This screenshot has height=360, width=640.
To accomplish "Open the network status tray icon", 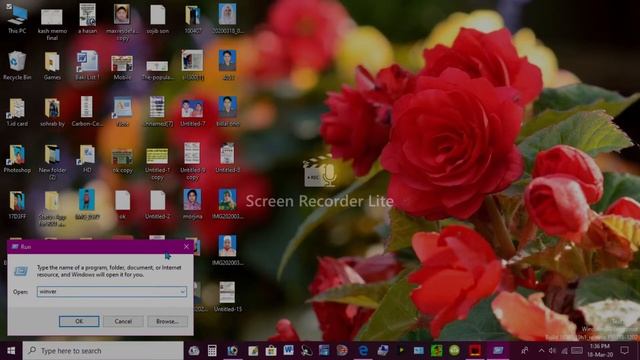I will (x=564, y=351).
